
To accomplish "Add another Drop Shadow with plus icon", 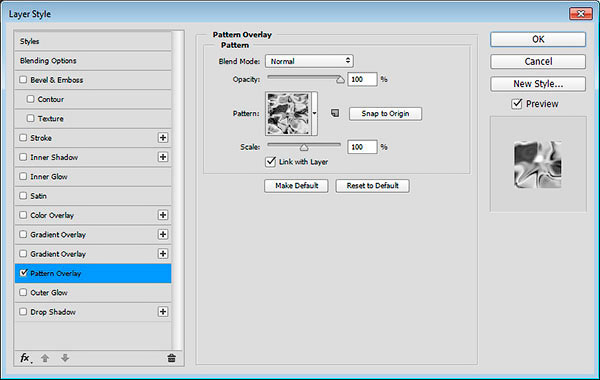I will pos(163,312).
